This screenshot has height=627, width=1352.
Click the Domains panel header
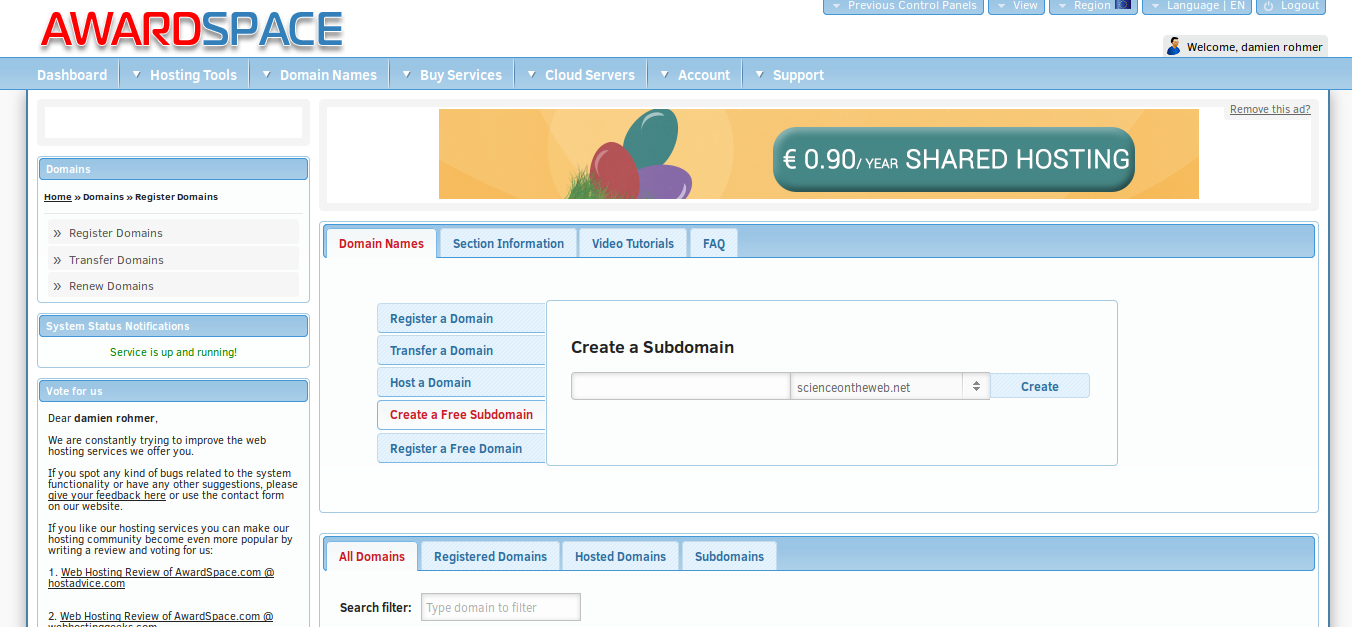pos(173,169)
